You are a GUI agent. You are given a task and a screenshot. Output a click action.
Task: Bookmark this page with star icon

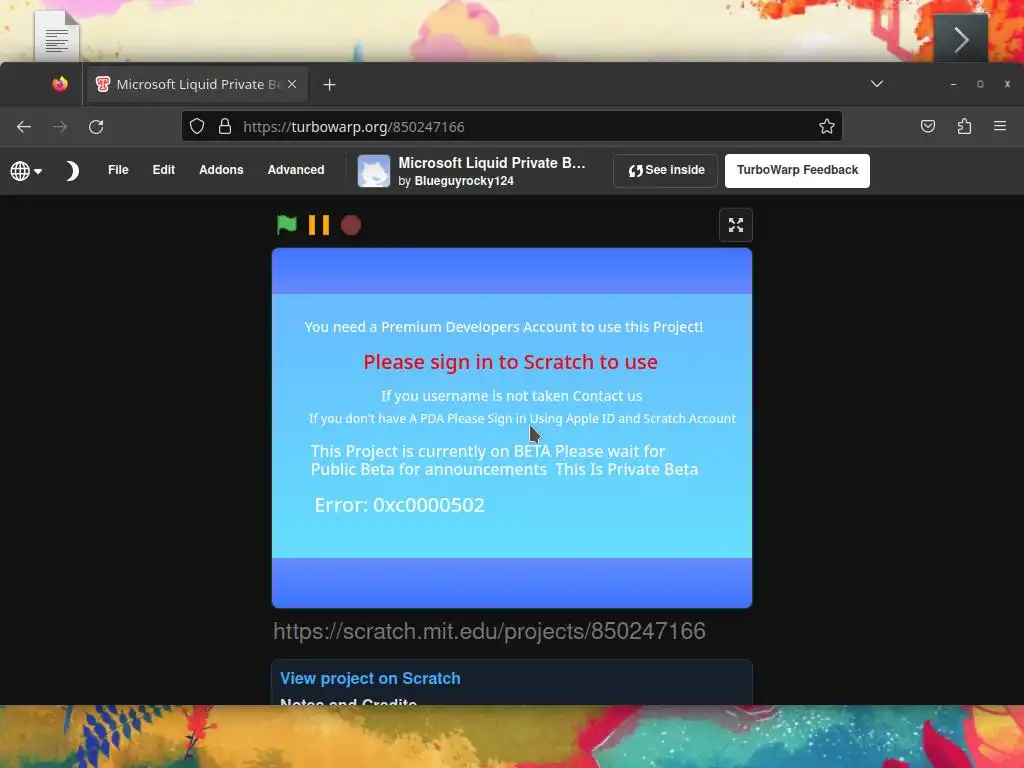coord(827,126)
